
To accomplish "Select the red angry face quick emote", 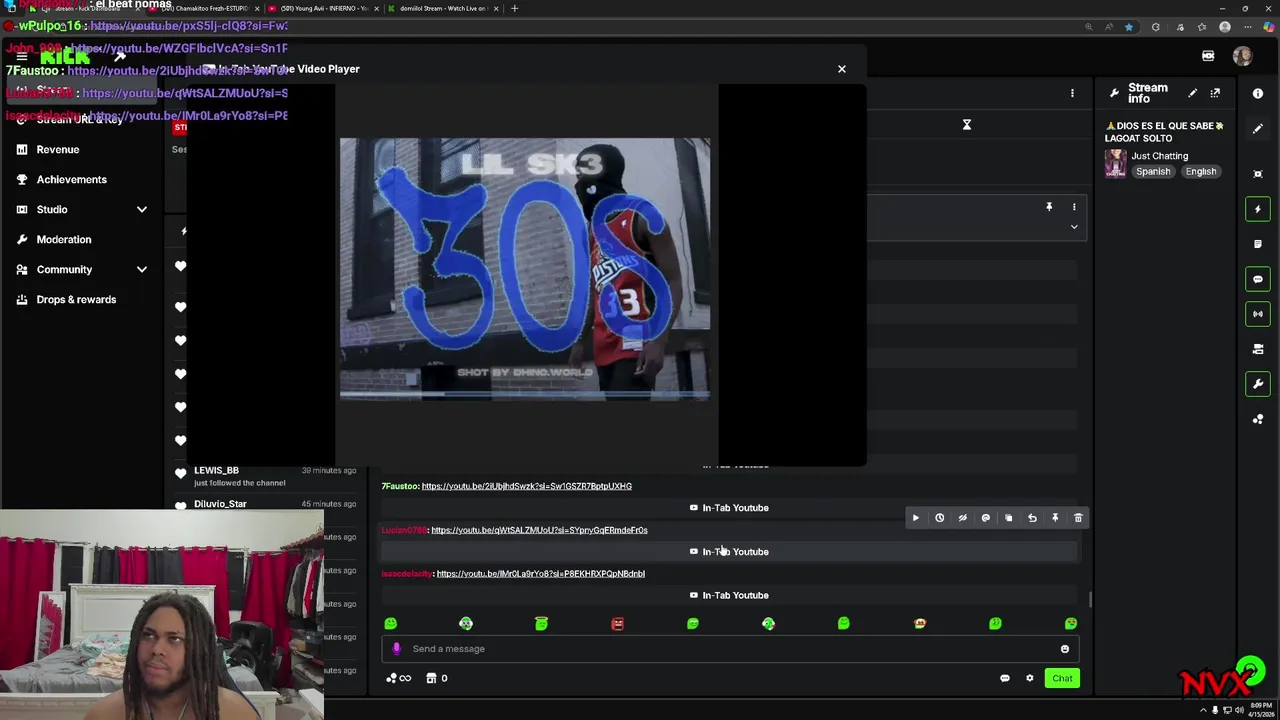I will click(617, 624).
